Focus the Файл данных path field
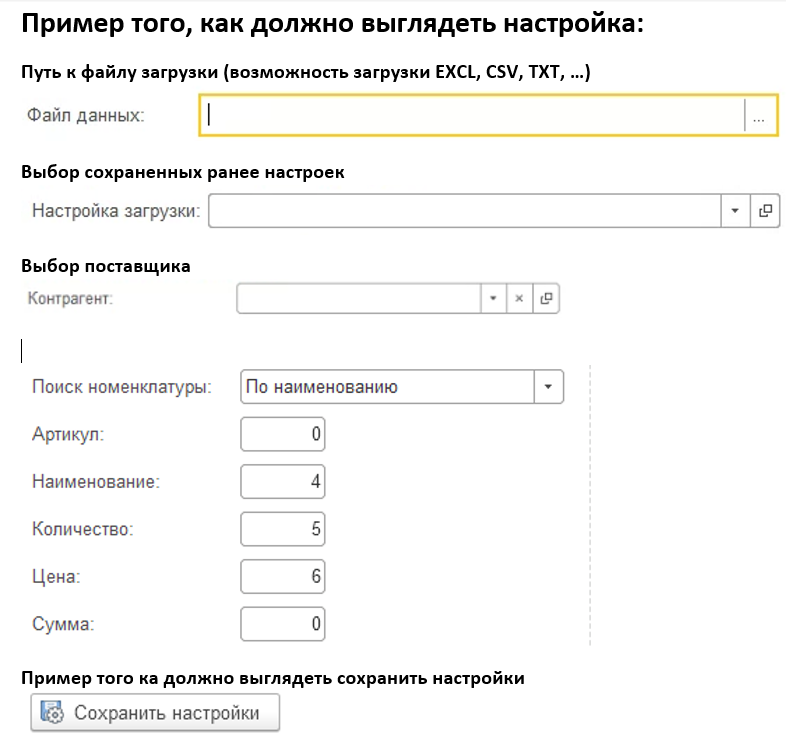786x745 pixels. click(472, 116)
